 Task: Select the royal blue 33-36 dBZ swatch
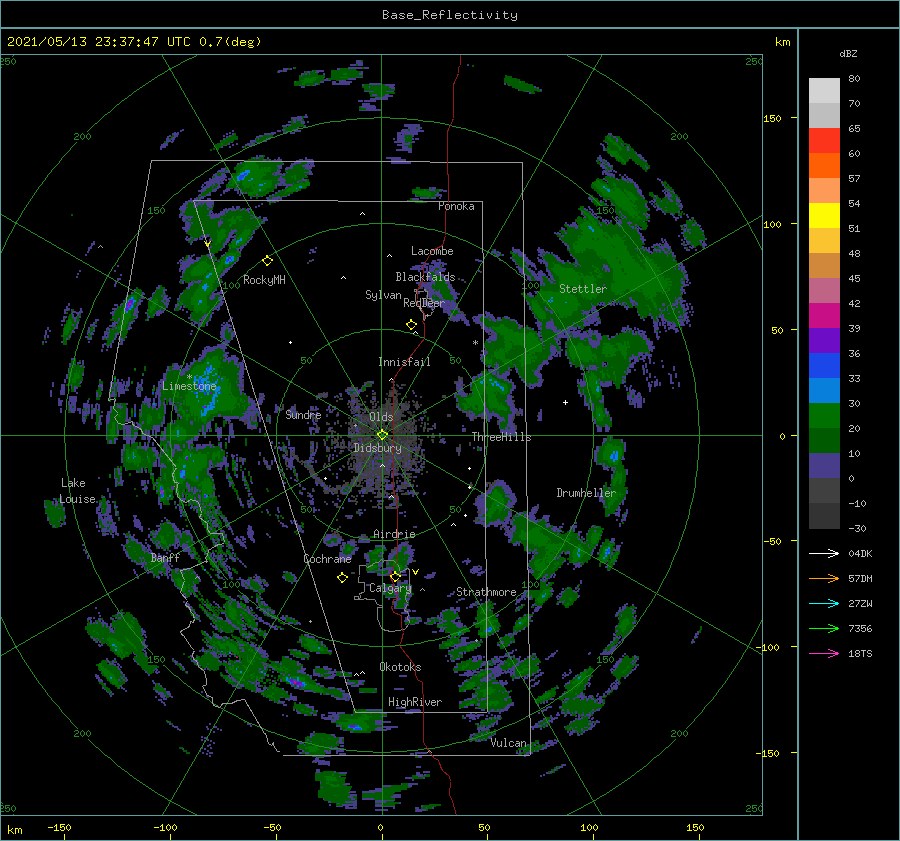(x=824, y=366)
